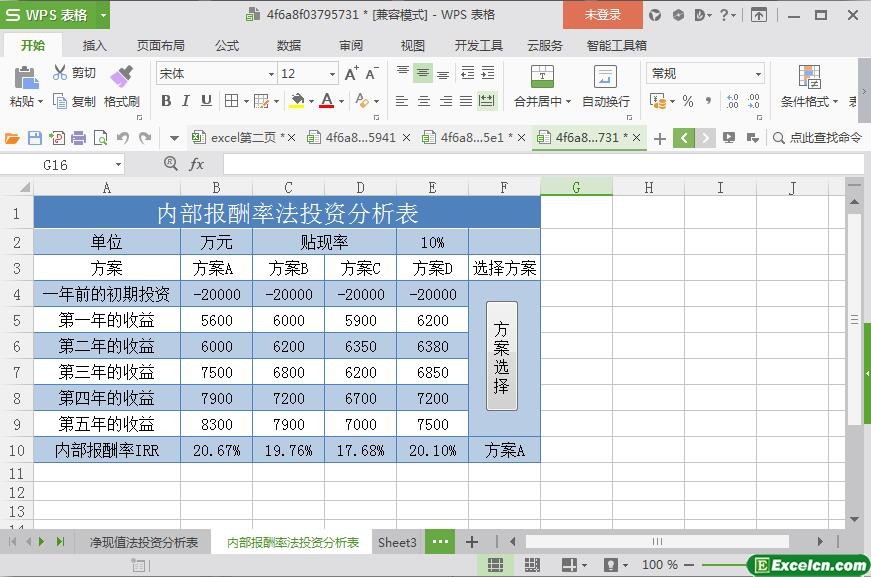Click the red font color button
The height and width of the screenshot is (577, 871).
coord(327,101)
